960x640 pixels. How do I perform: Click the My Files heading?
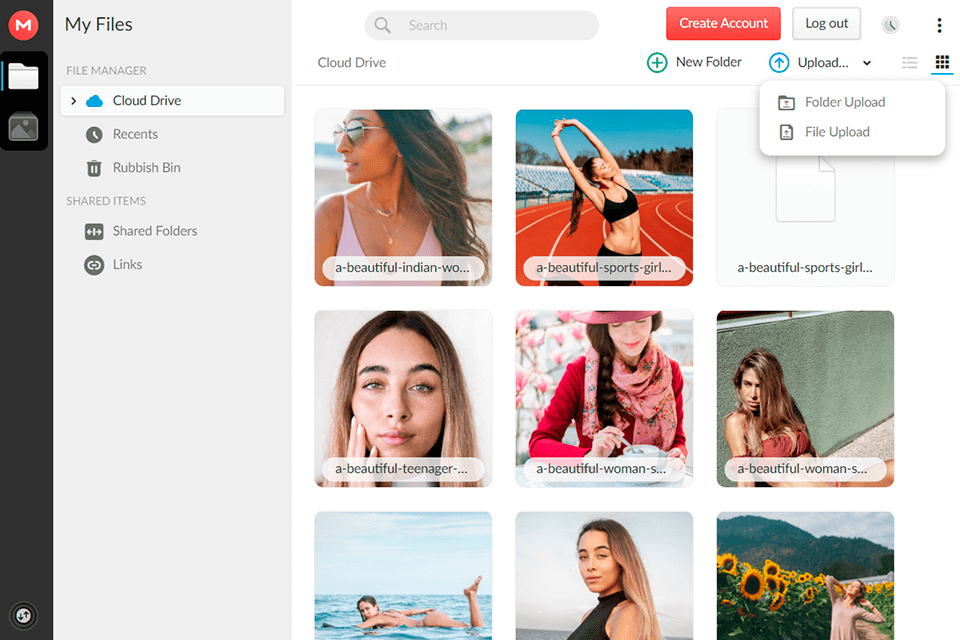pyautogui.click(x=99, y=24)
